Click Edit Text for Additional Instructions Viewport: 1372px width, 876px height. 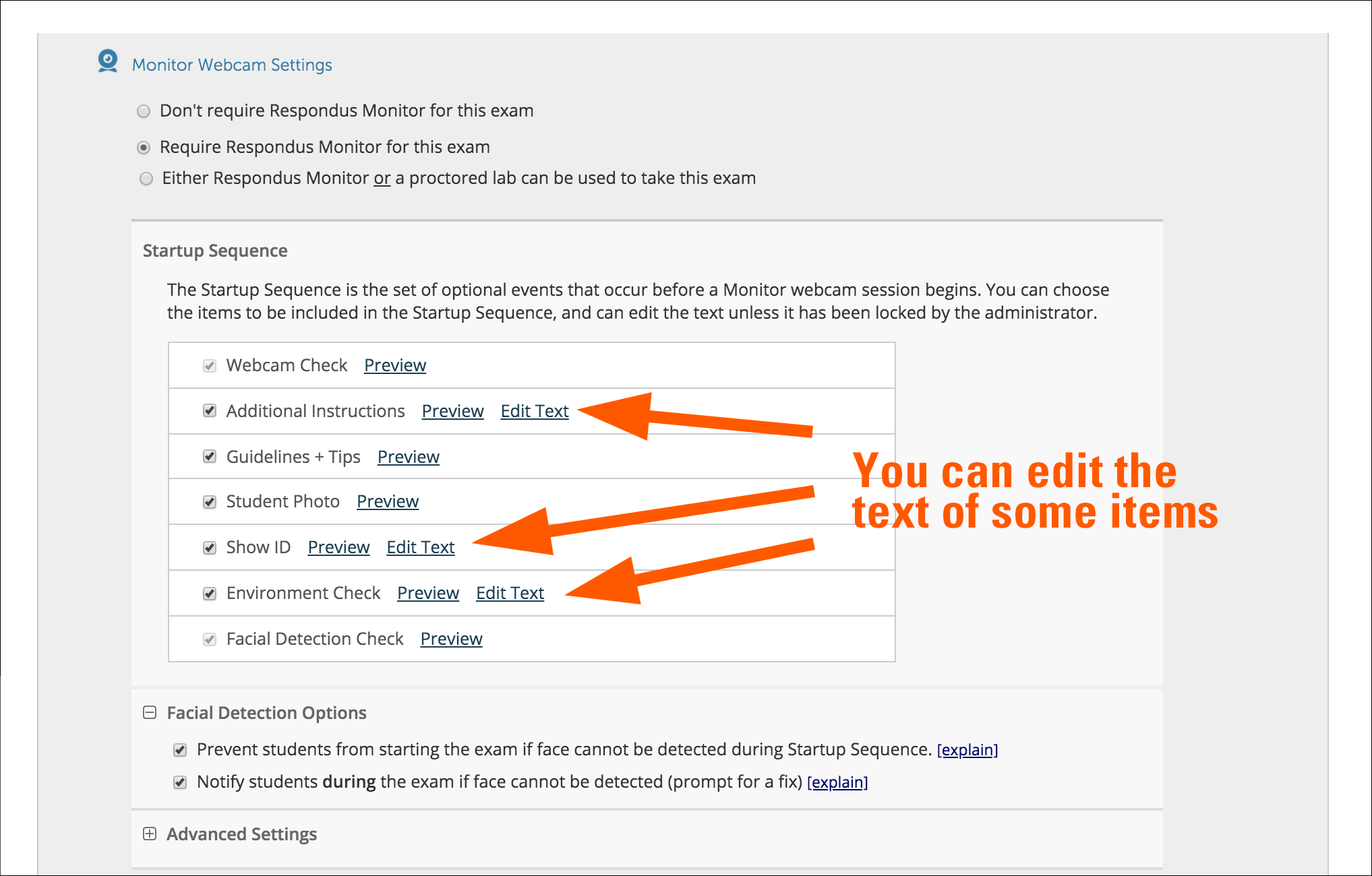535,411
